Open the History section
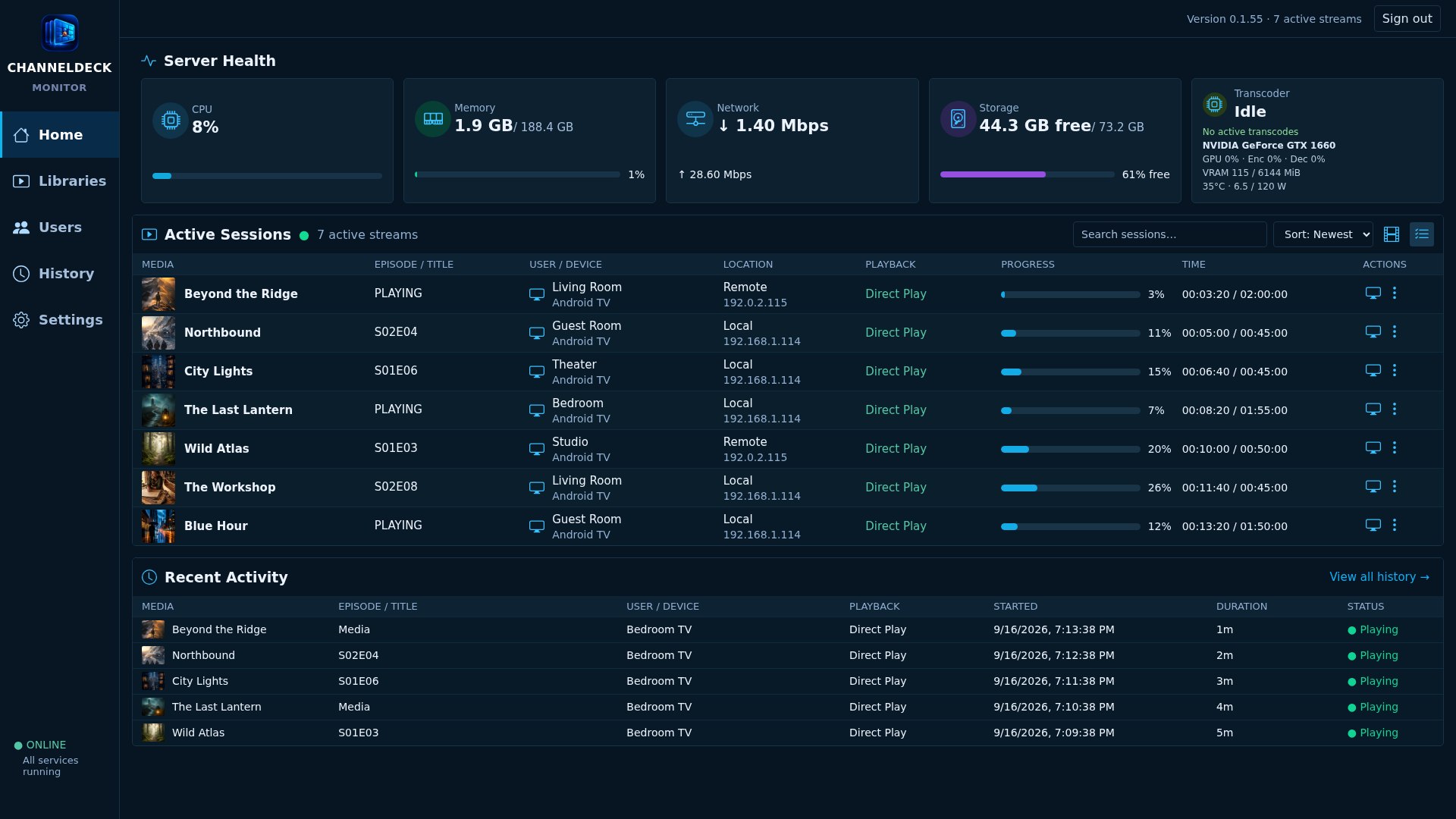 (x=60, y=274)
